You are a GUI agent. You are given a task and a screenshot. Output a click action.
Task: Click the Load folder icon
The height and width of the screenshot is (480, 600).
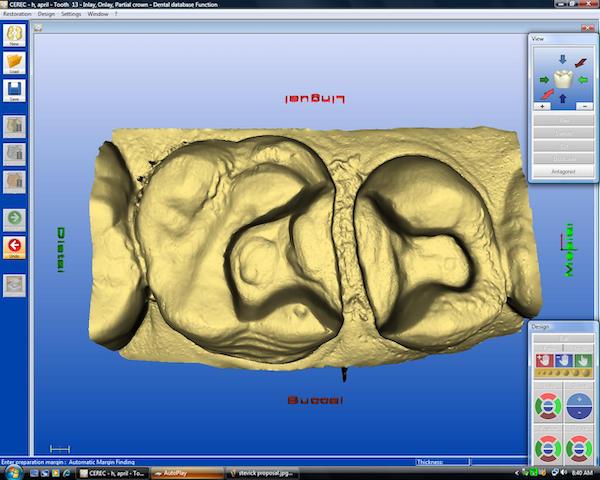[x=14, y=64]
